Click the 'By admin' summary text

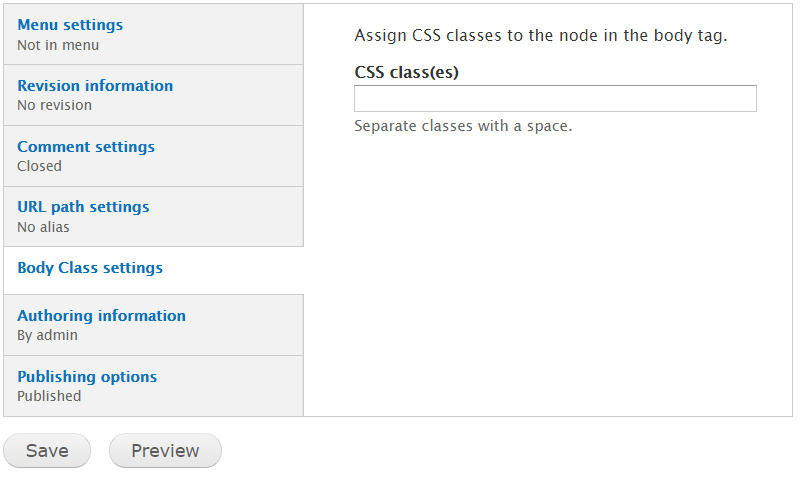[48, 335]
